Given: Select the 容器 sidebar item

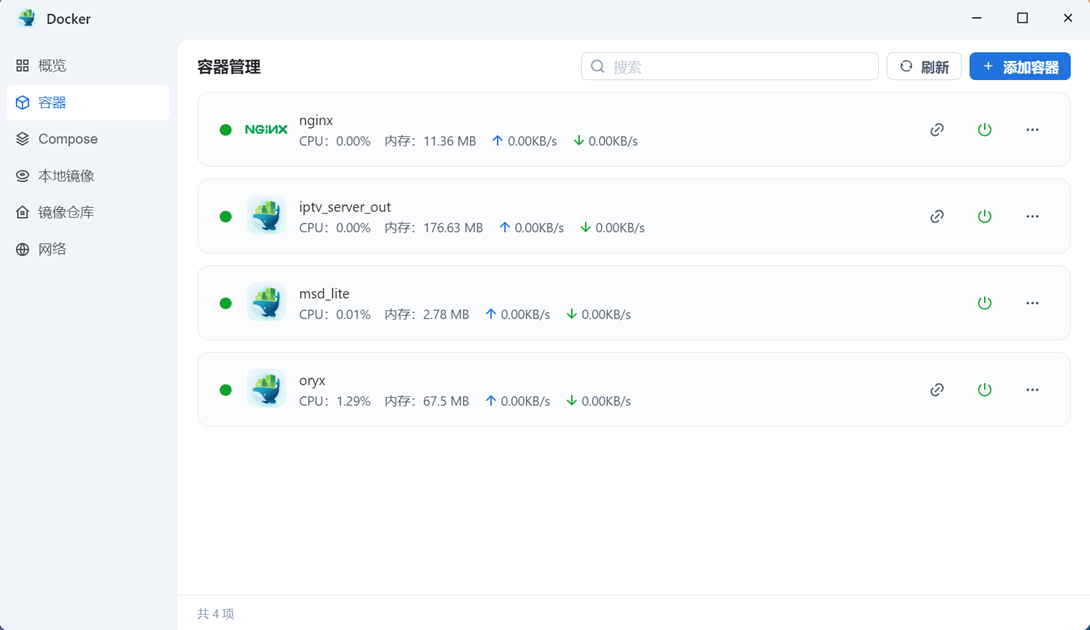Looking at the screenshot, I should (x=88, y=102).
